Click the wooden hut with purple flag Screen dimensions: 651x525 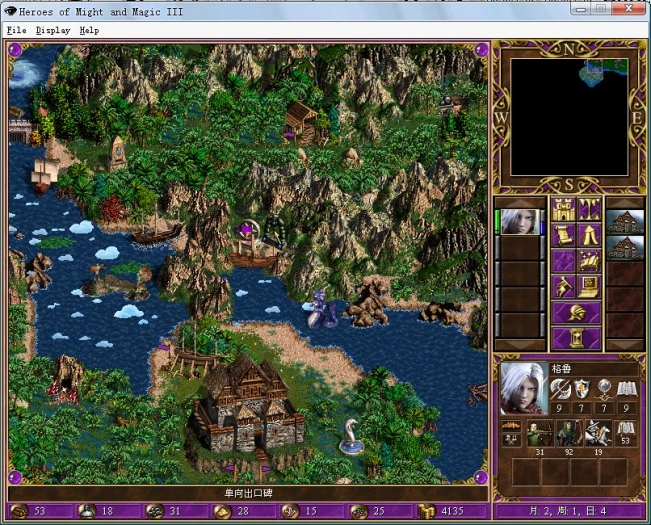tap(300, 122)
